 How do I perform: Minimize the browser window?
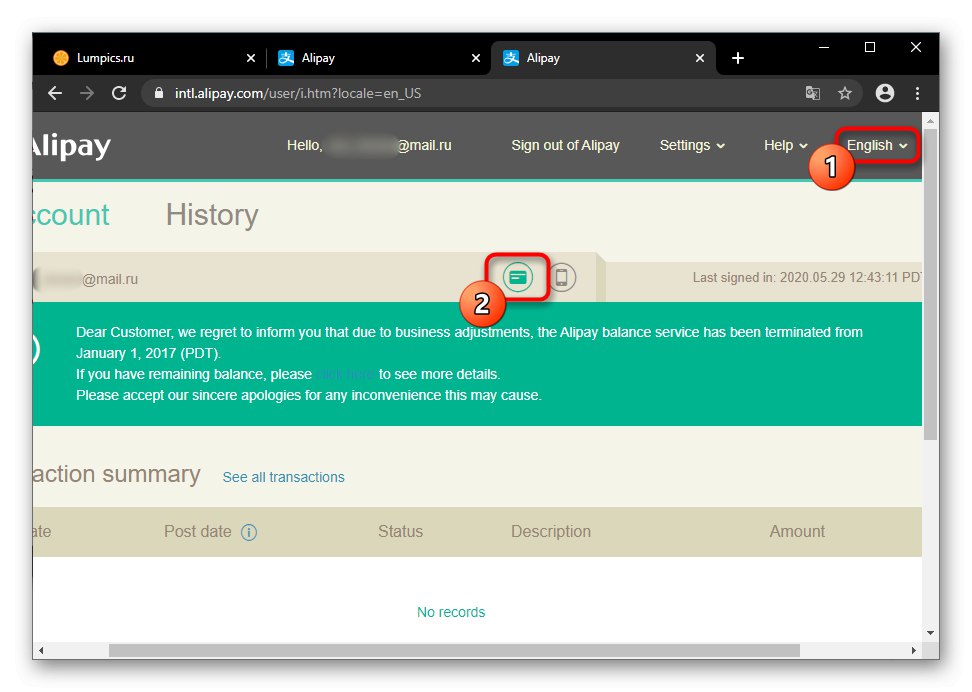tap(824, 47)
